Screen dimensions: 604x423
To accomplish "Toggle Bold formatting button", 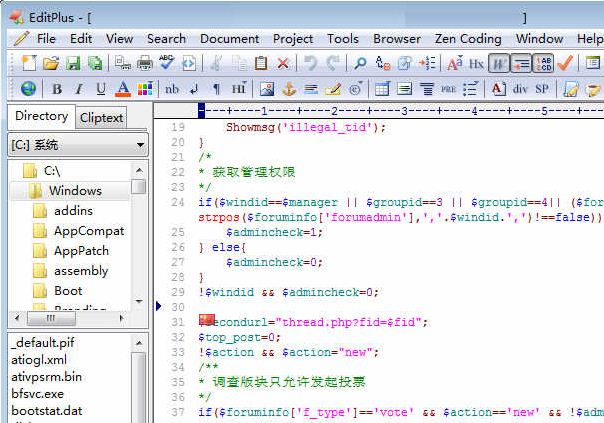I will coord(57,89).
